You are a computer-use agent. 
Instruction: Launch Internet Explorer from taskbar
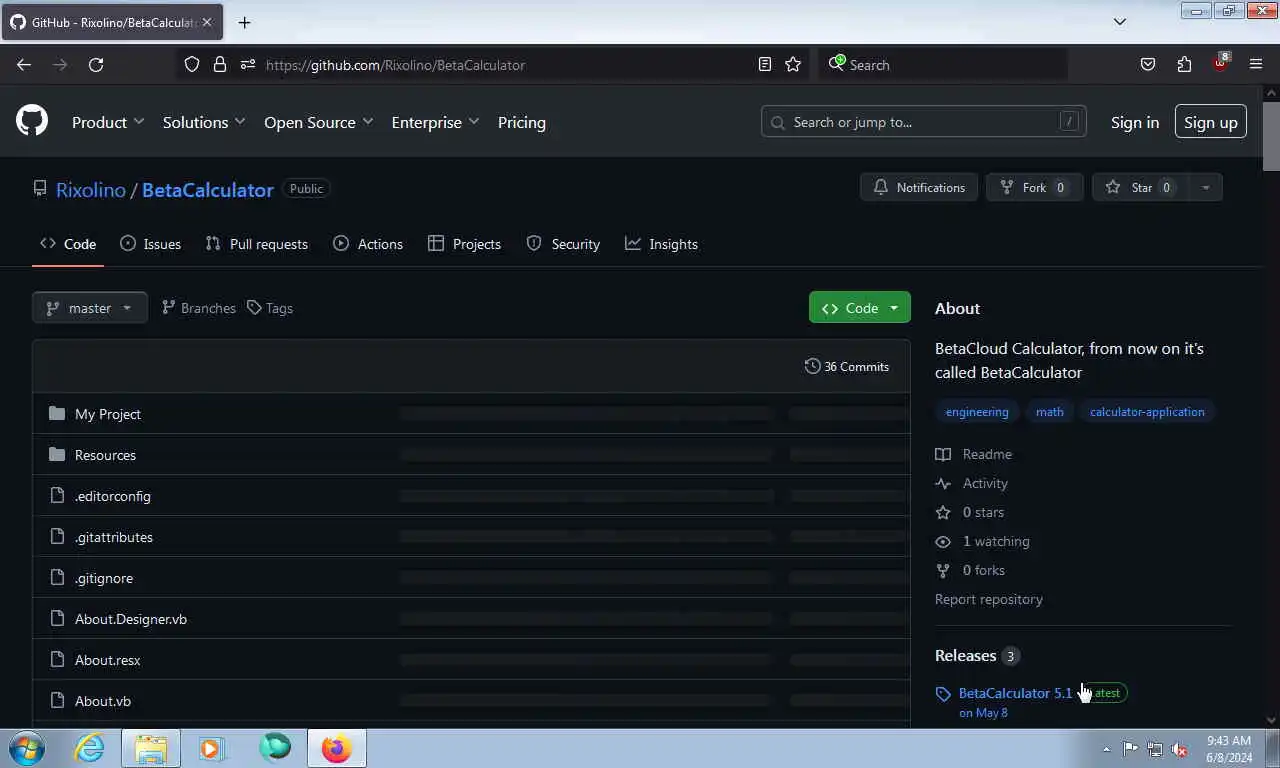tap(89, 748)
